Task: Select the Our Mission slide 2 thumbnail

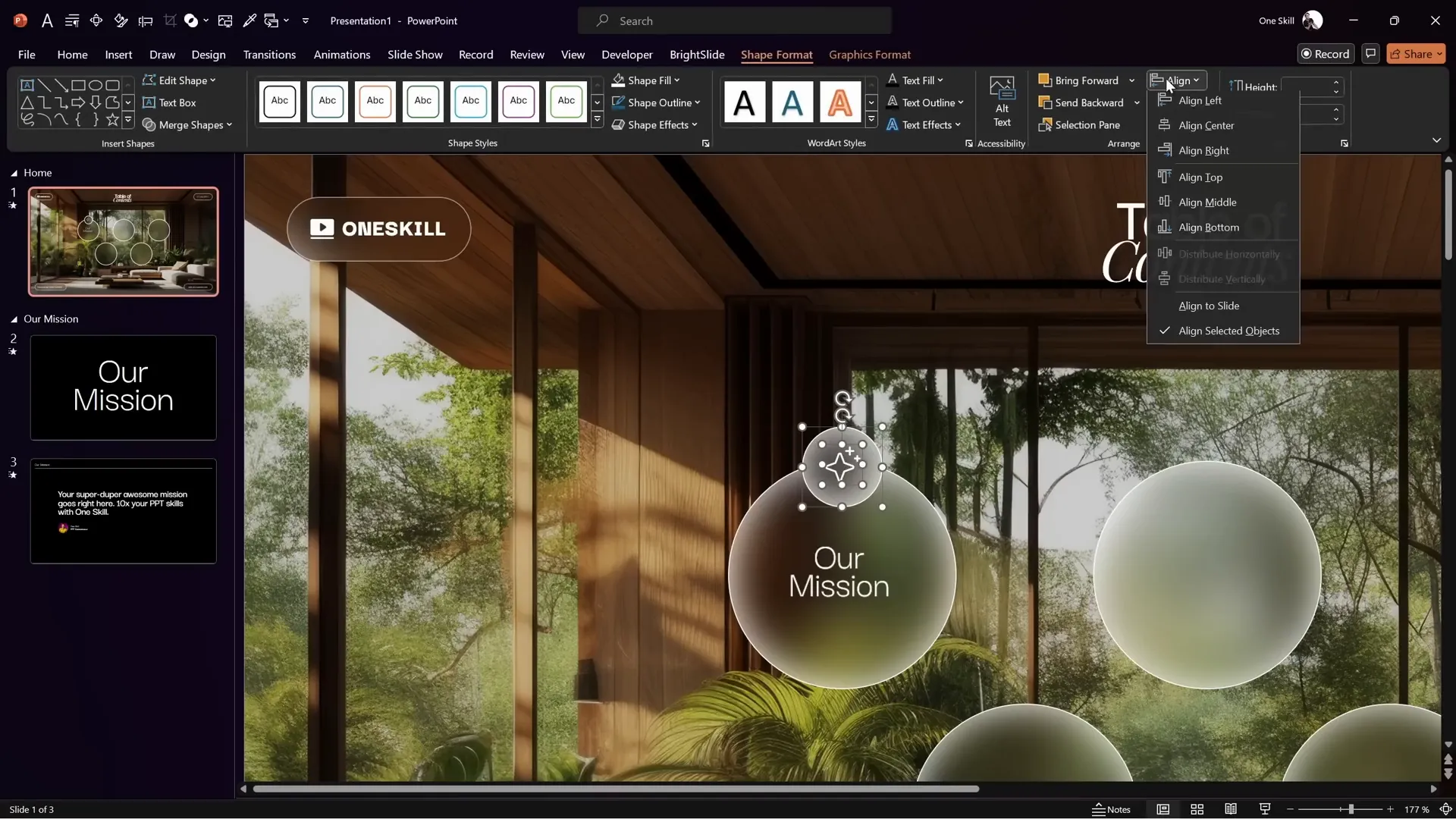Action: (x=124, y=388)
